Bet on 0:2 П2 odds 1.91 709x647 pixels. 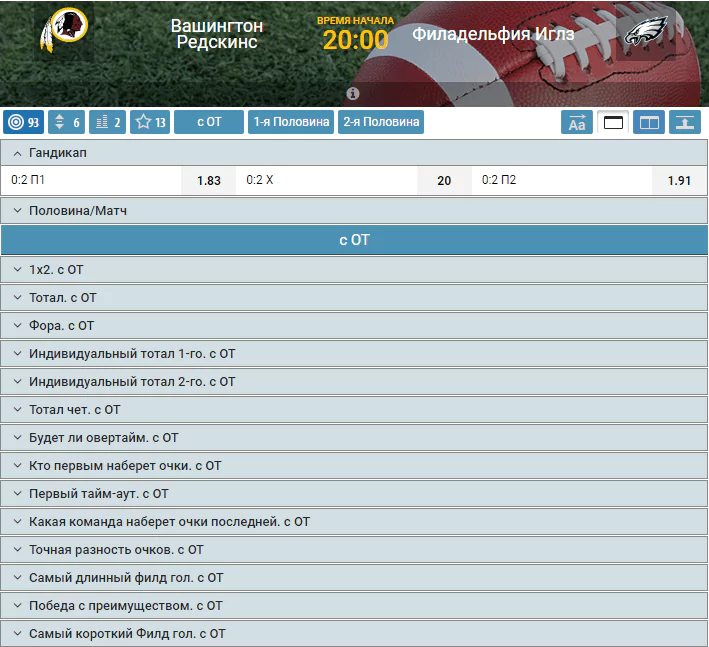coord(679,180)
